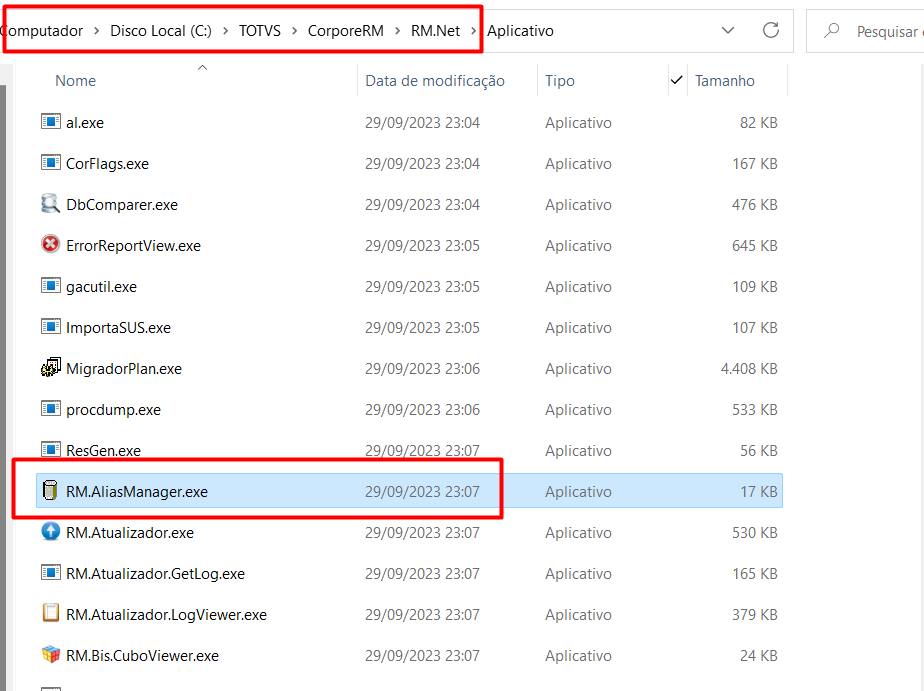Image resolution: width=924 pixels, height=691 pixels.
Task: Go to the CorporeRM folder in breadcrumb
Action: pos(345,31)
